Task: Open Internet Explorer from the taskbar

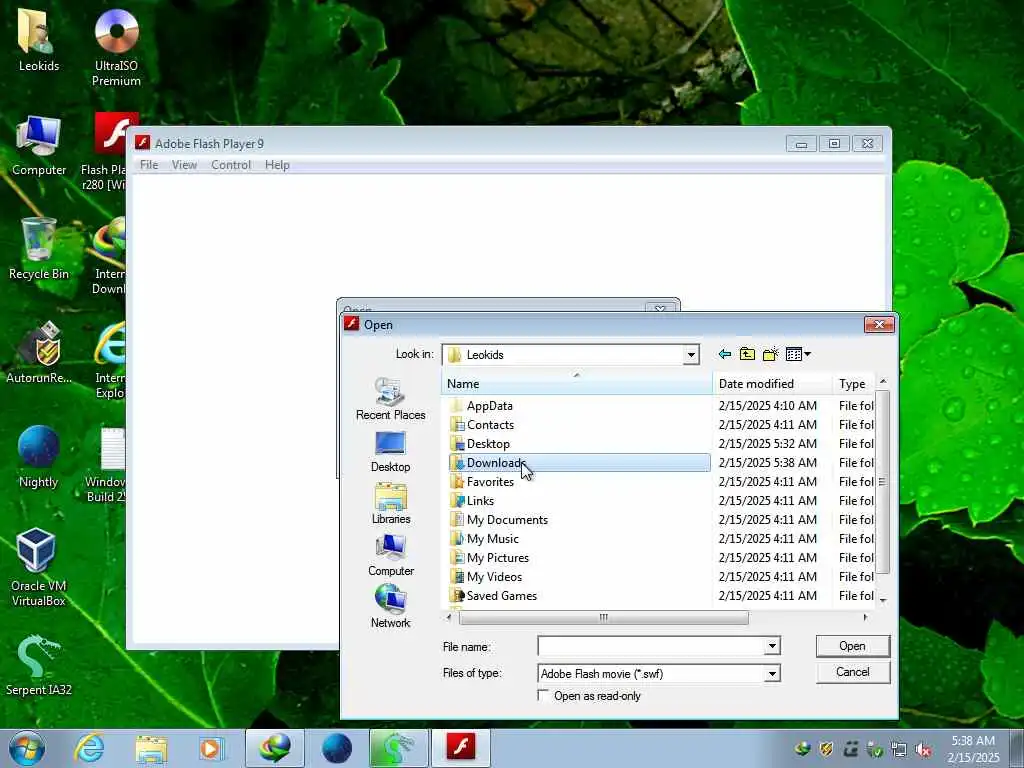Action: click(89, 748)
